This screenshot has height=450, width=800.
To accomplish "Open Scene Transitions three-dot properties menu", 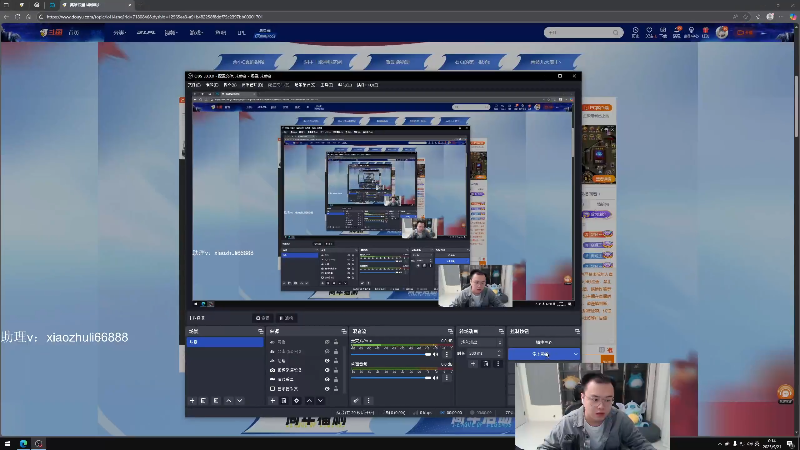I will click(498, 364).
